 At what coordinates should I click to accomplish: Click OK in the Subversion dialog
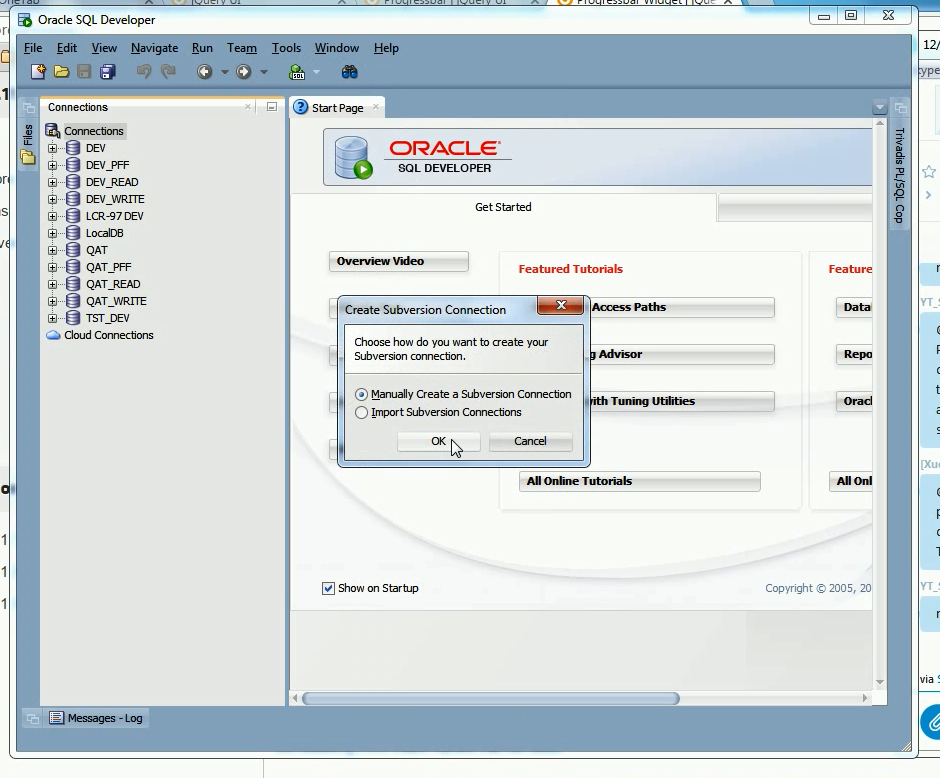click(438, 441)
